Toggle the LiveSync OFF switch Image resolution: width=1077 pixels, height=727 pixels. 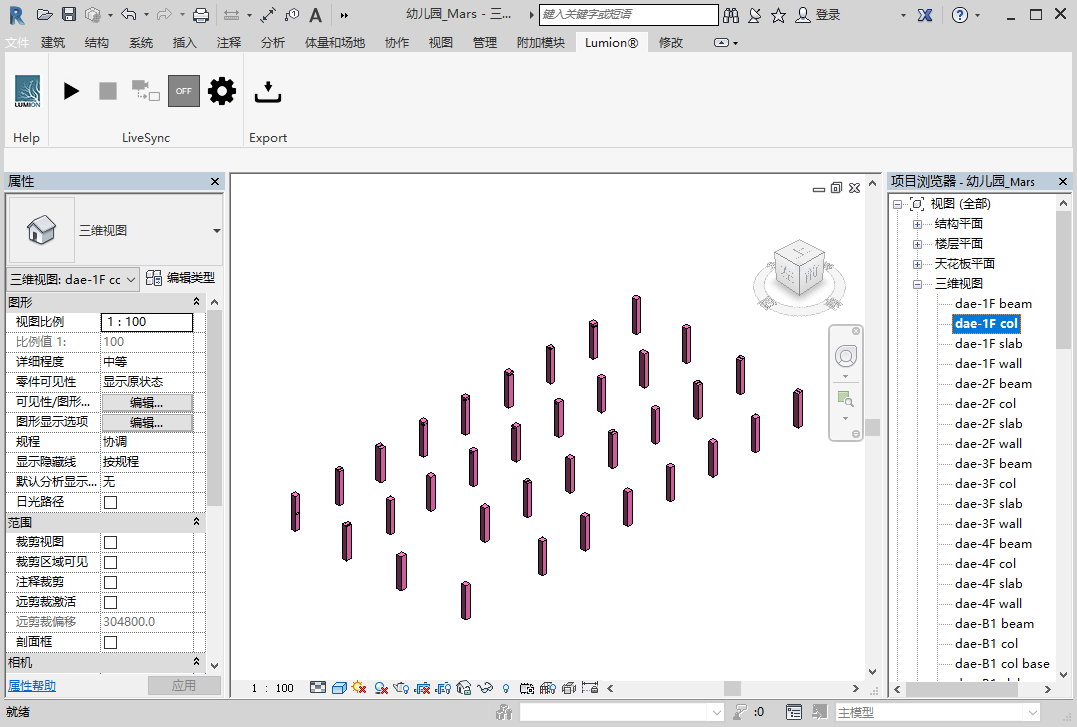coord(183,91)
